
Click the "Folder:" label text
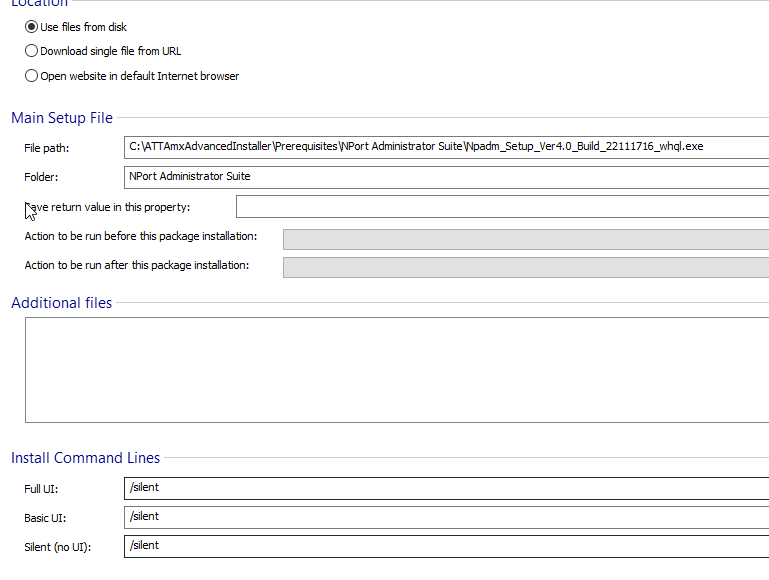(x=42, y=177)
